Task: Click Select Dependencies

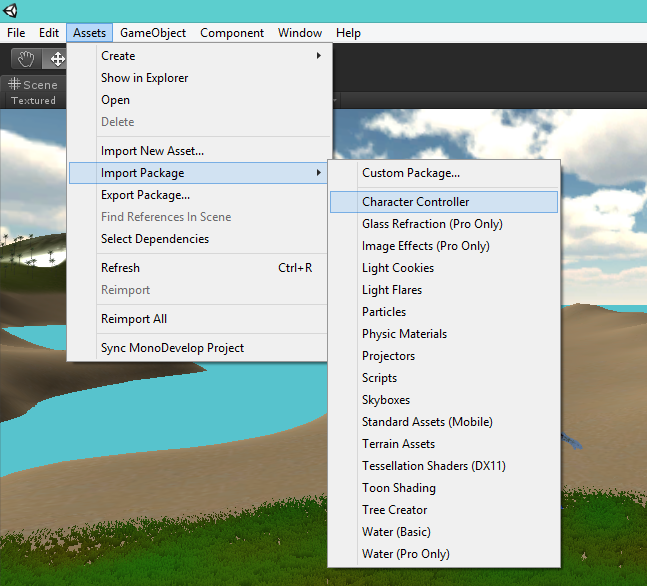Action: pos(198,239)
